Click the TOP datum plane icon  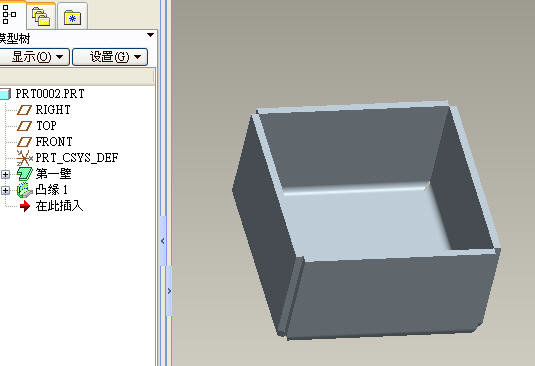24,126
